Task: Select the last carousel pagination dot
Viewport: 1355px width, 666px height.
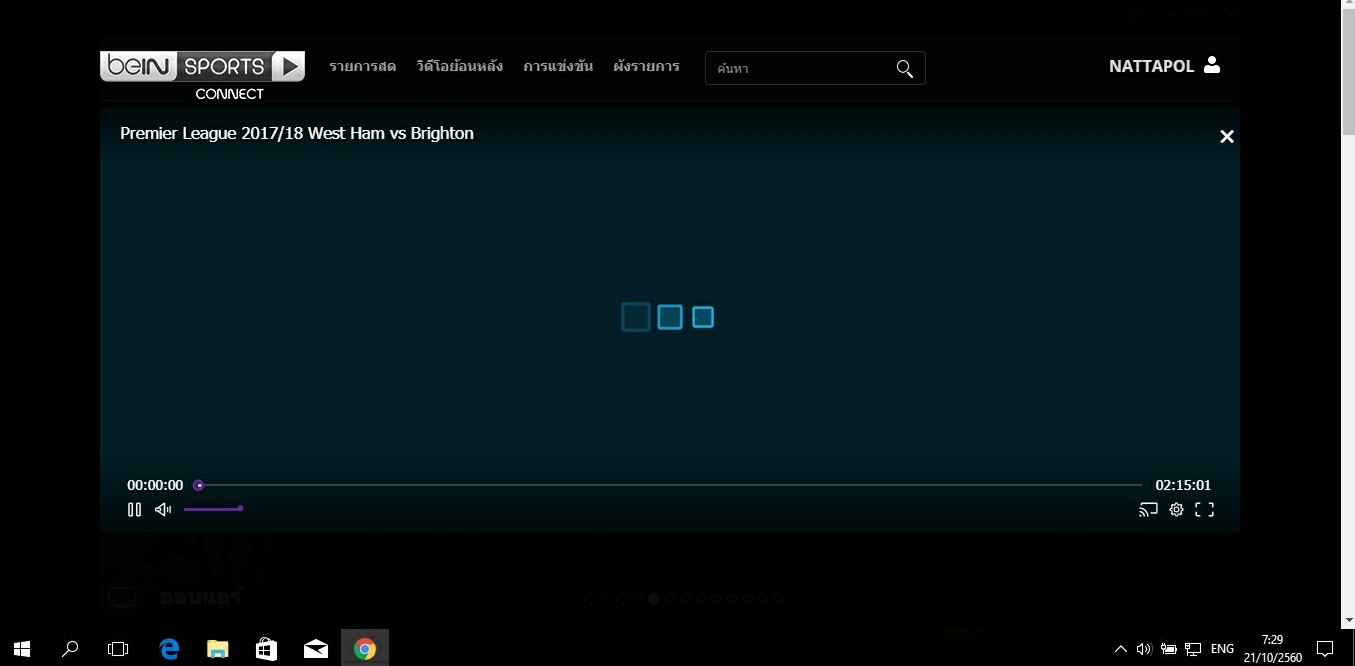Action: pyautogui.click(x=779, y=599)
